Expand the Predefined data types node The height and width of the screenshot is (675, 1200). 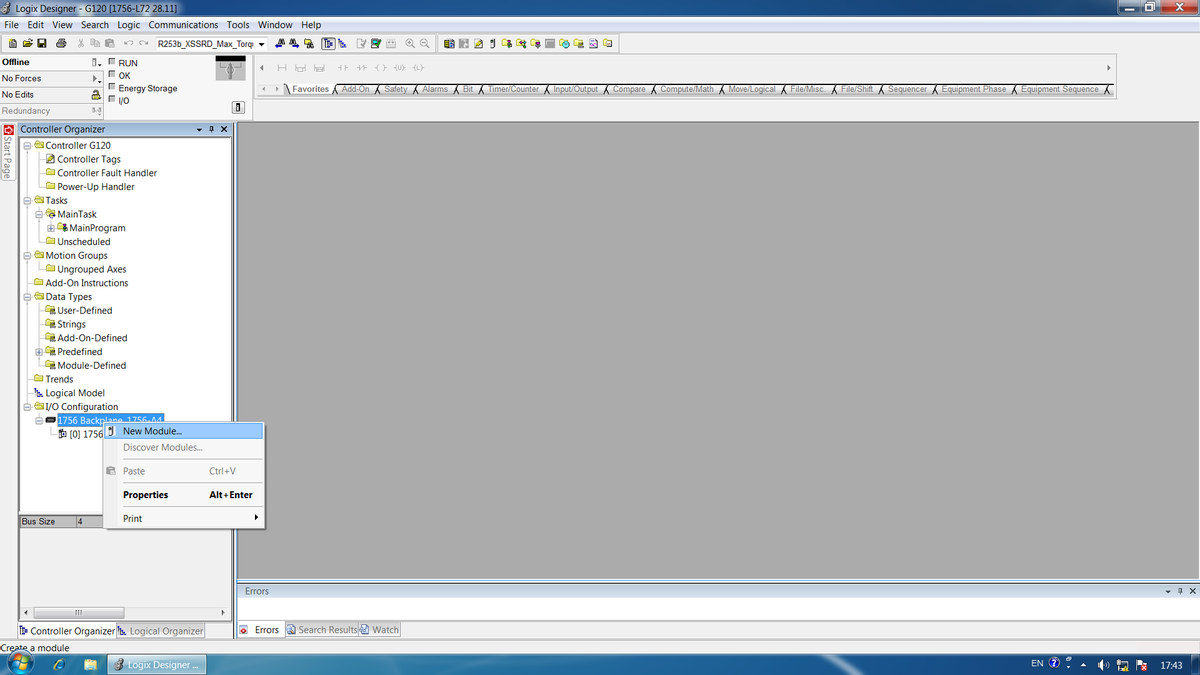tap(39, 352)
